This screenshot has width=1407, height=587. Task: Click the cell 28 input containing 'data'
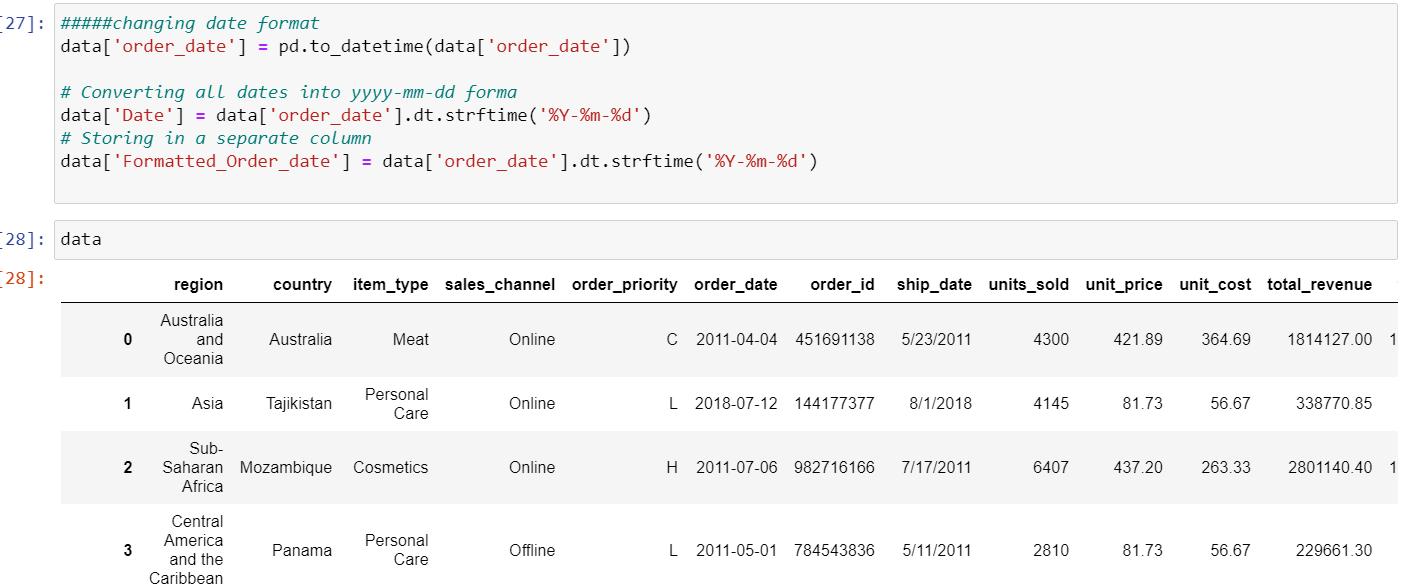[x=725, y=240]
